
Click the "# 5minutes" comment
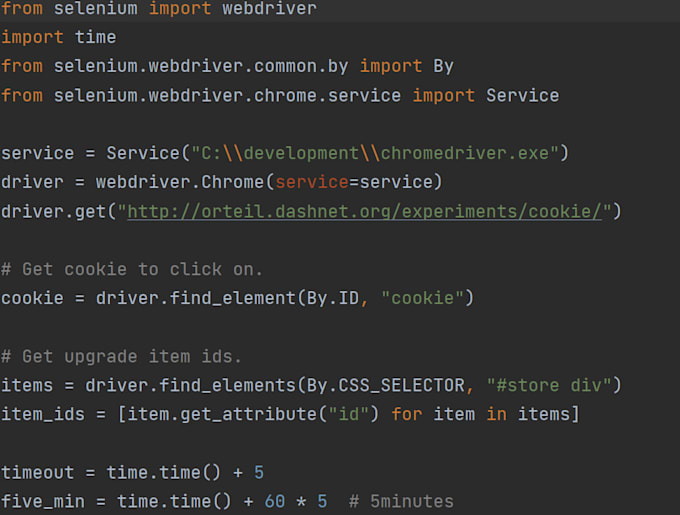pos(401,502)
